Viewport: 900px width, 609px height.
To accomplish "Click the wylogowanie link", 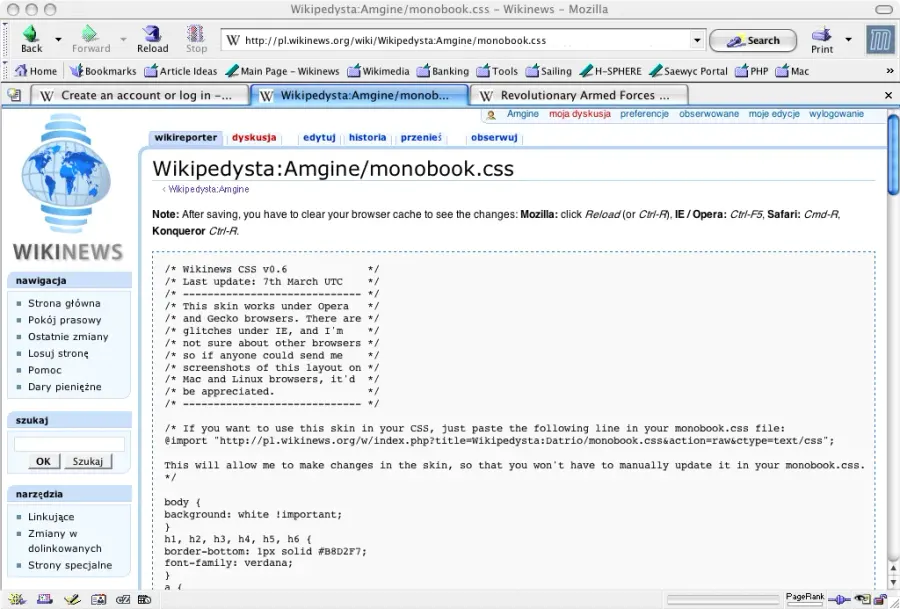I will click(836, 114).
